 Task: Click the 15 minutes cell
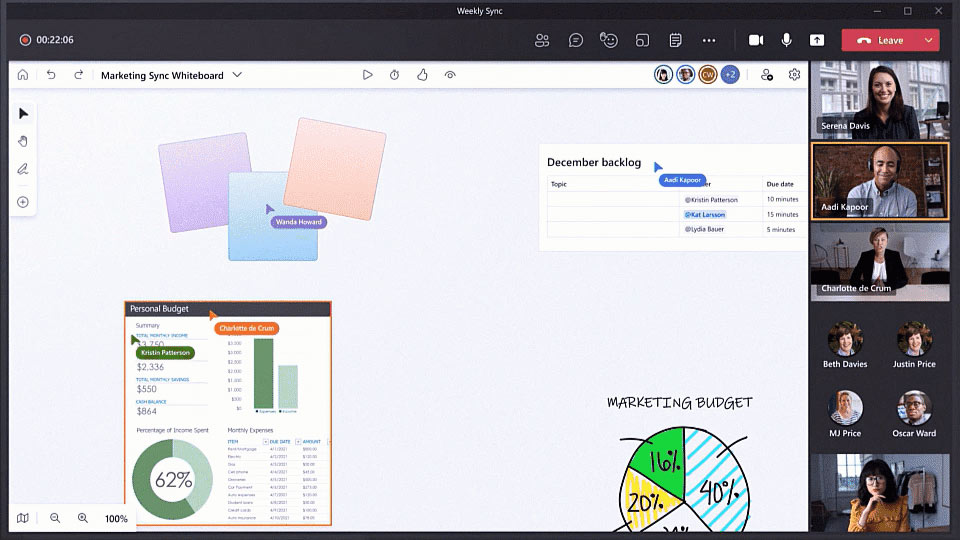[x=782, y=215]
